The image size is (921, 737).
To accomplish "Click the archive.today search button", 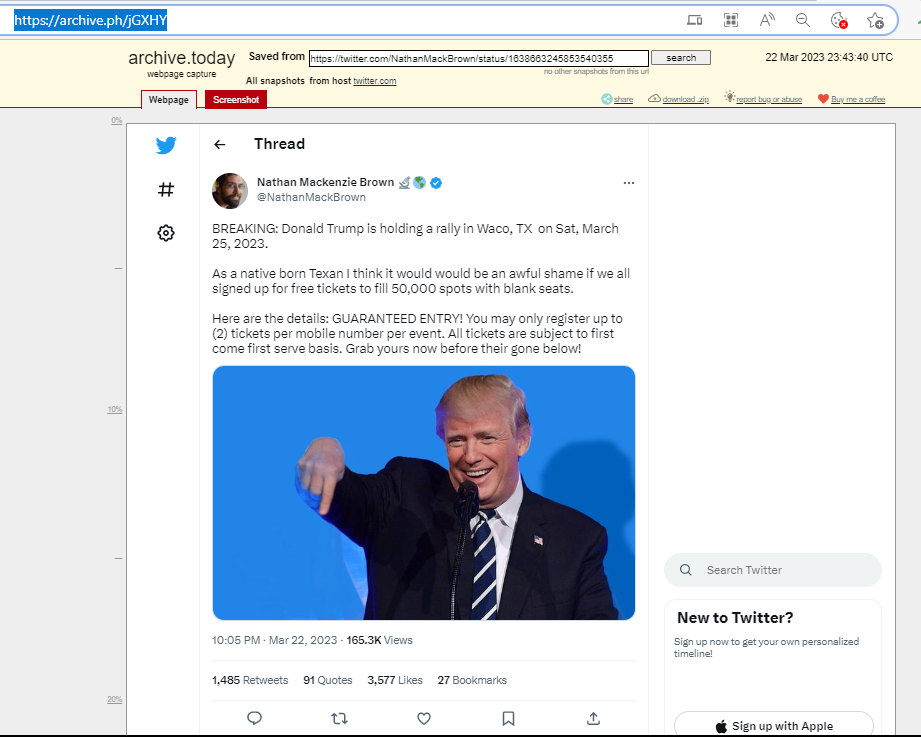I will [681, 58].
